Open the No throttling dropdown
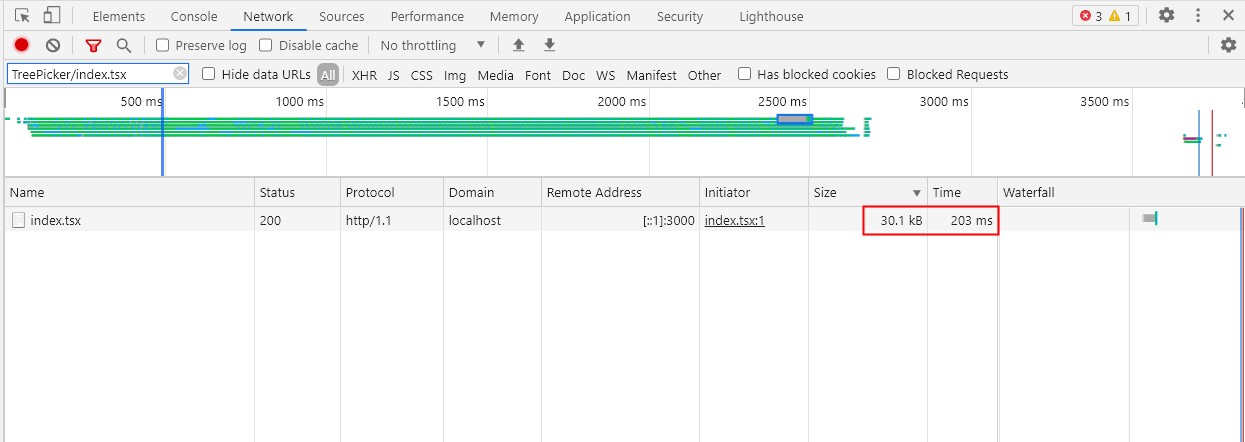The height and width of the screenshot is (442, 1245). pos(432,45)
